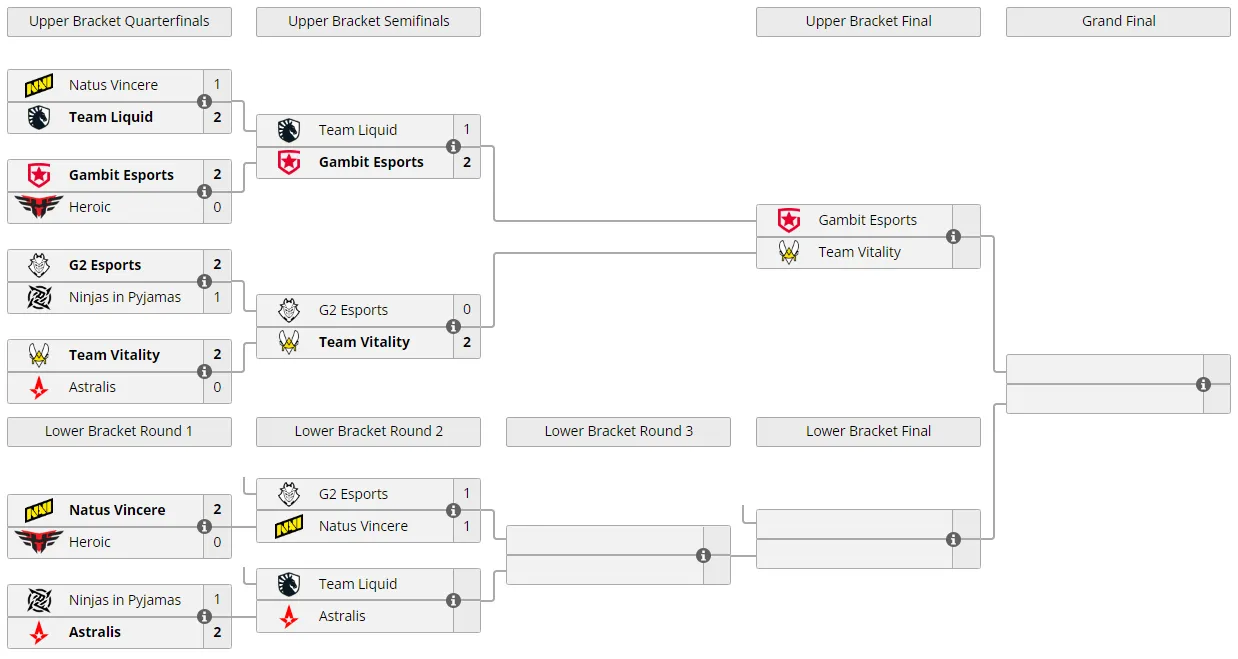Click Natus Vincere logo in Upper Bracket Quarterfinals
1238x659 pixels.
[x=39, y=85]
